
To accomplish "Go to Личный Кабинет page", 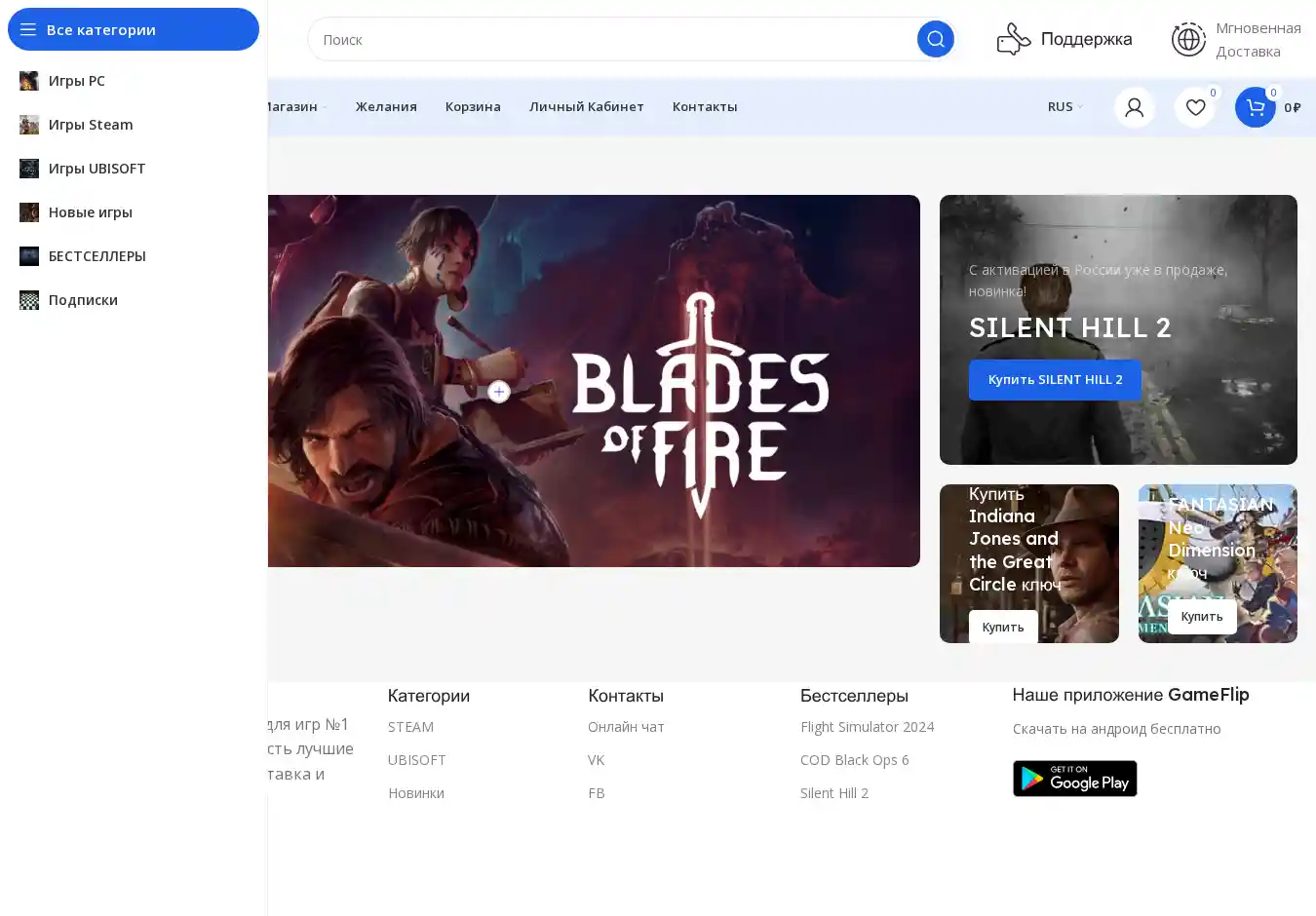I will 586,107.
